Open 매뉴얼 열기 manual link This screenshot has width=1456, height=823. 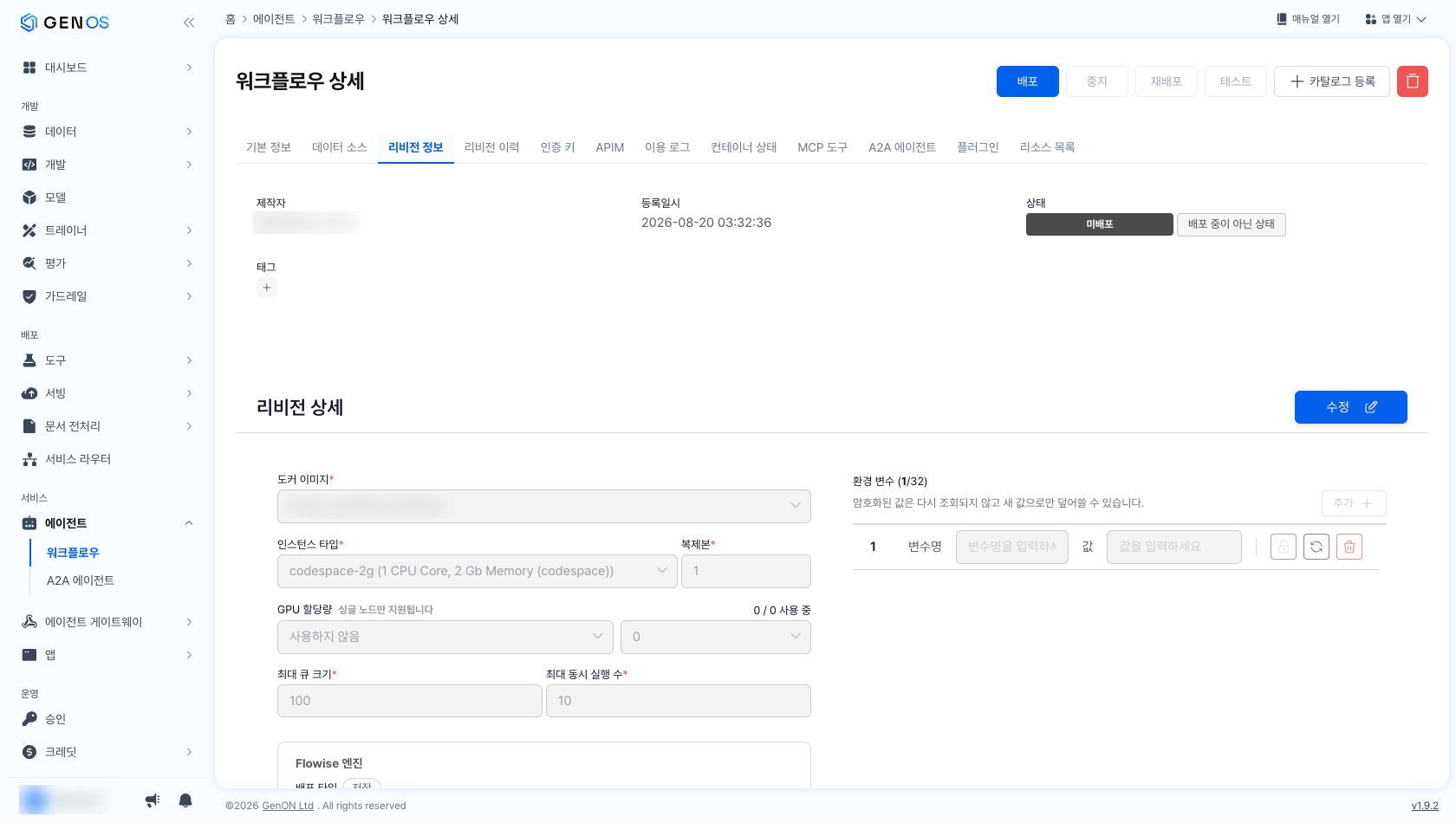(x=1308, y=19)
